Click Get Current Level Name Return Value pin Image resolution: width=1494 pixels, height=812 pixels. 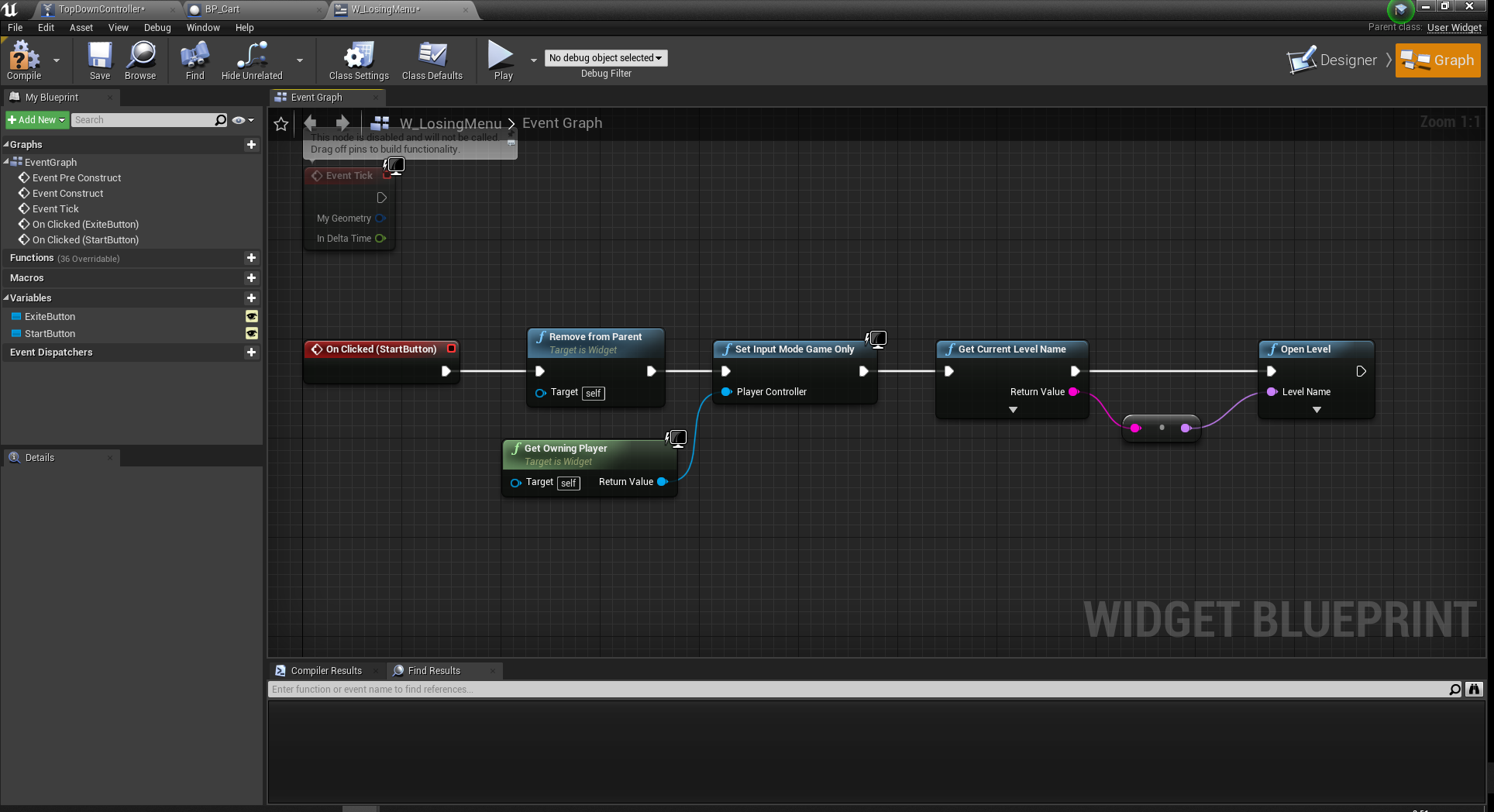[x=1074, y=392]
